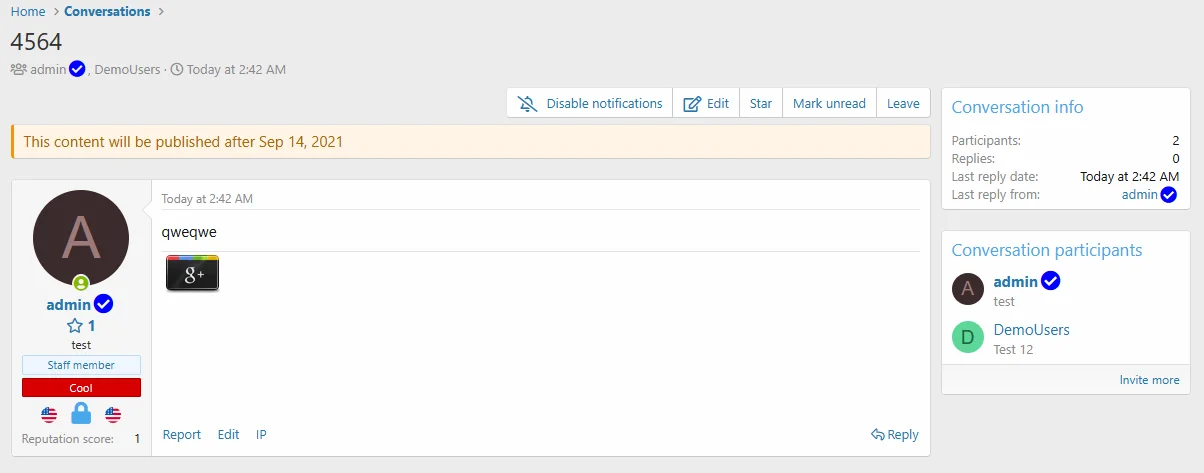Leave the conversation

(903, 103)
